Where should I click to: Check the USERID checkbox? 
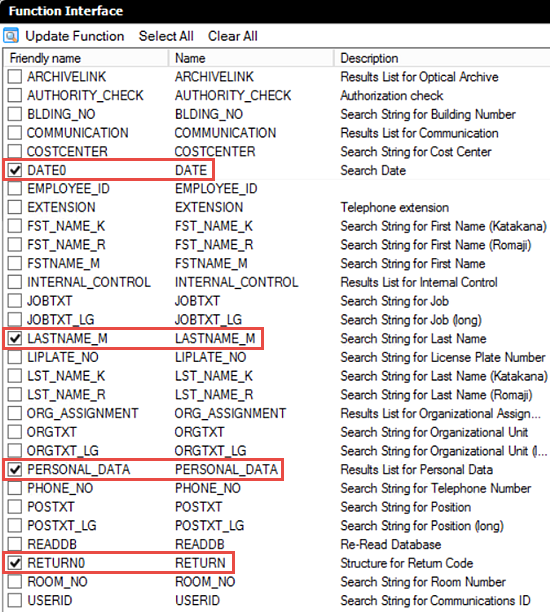tap(15, 601)
